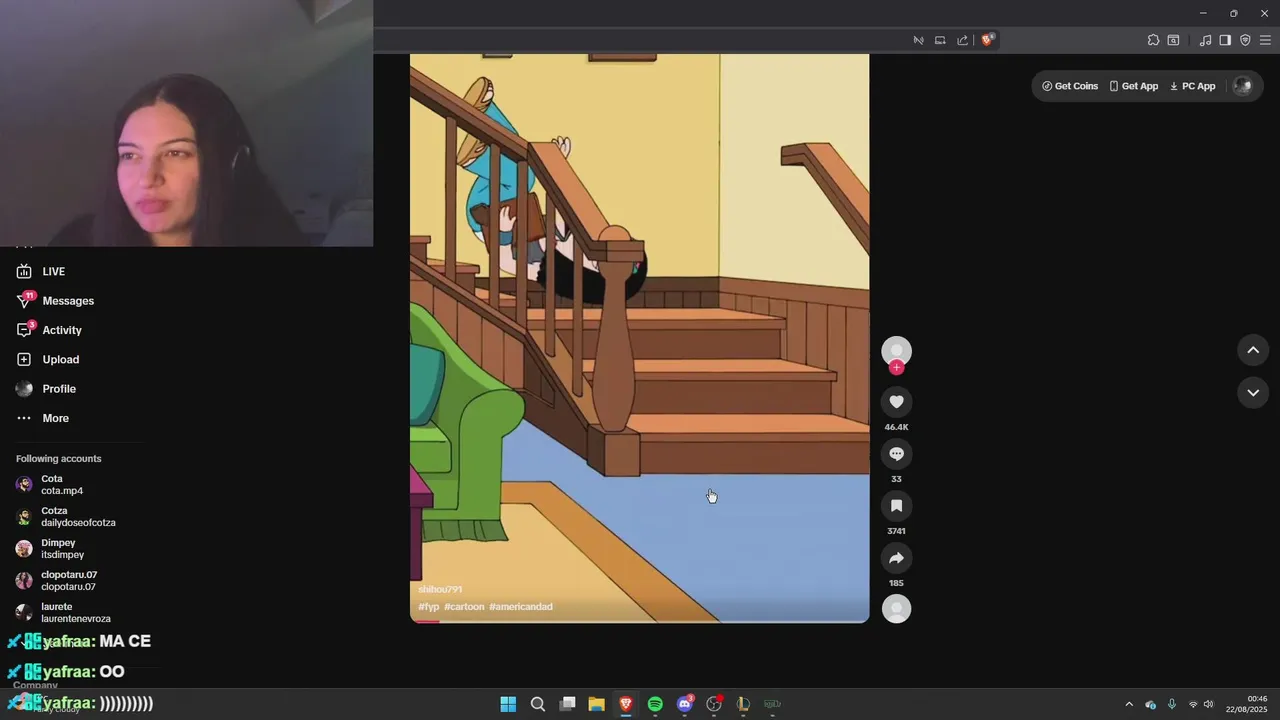Toggle Brave sidebar panel icon

[x=1225, y=40]
